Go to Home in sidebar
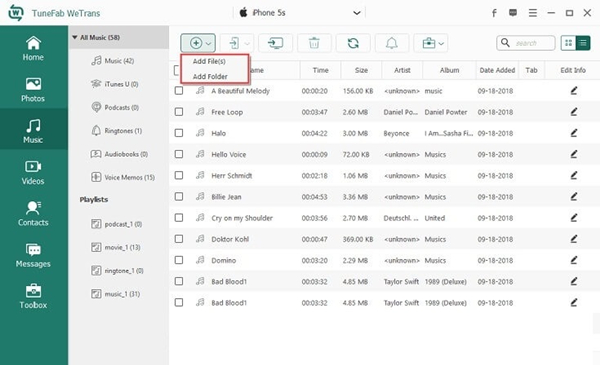 pyautogui.click(x=33, y=49)
